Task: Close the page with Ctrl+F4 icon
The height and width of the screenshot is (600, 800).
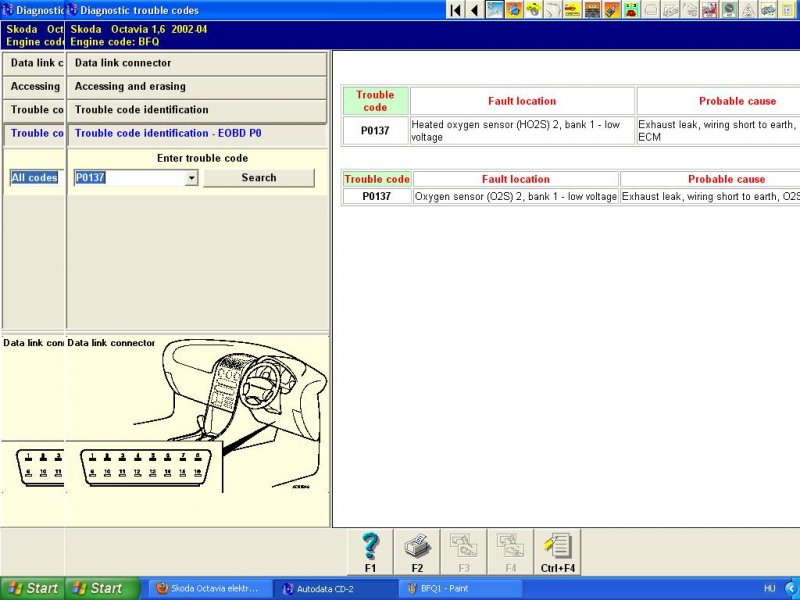Action: click(x=558, y=552)
